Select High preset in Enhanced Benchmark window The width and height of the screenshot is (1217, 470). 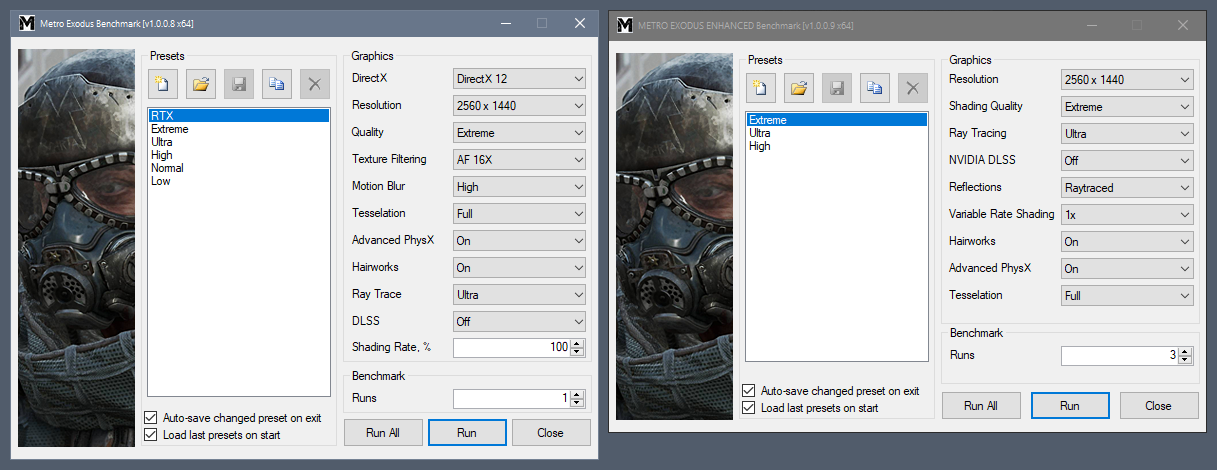[x=837, y=146]
